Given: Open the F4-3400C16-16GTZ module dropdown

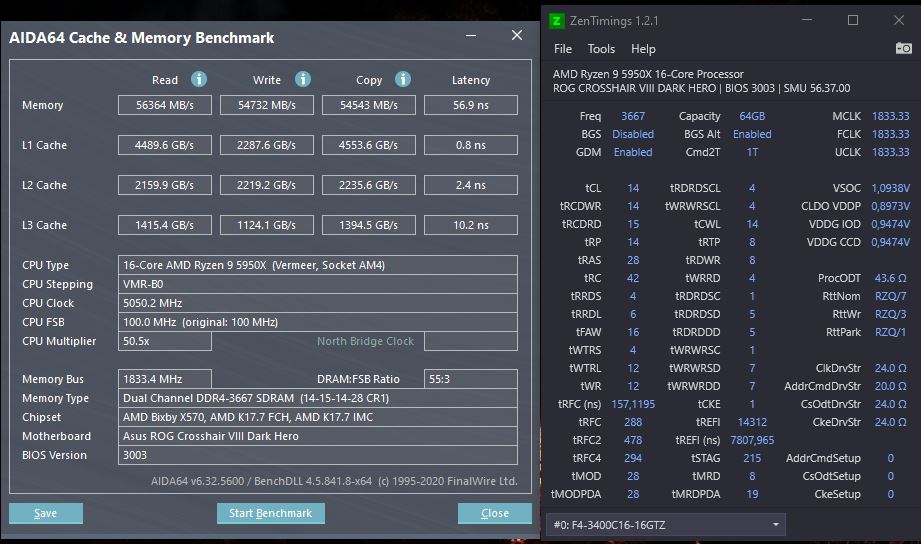Looking at the screenshot, I should point(666,525).
